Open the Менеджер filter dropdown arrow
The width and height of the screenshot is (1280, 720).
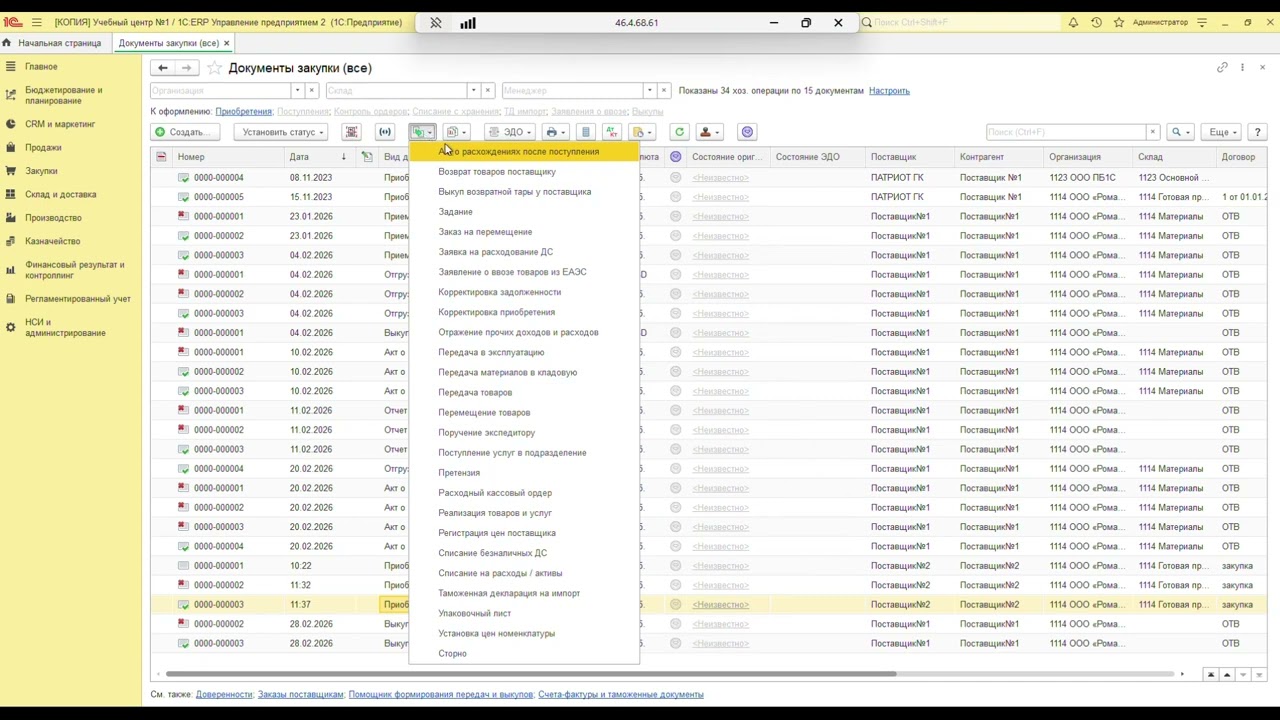[x=649, y=90]
